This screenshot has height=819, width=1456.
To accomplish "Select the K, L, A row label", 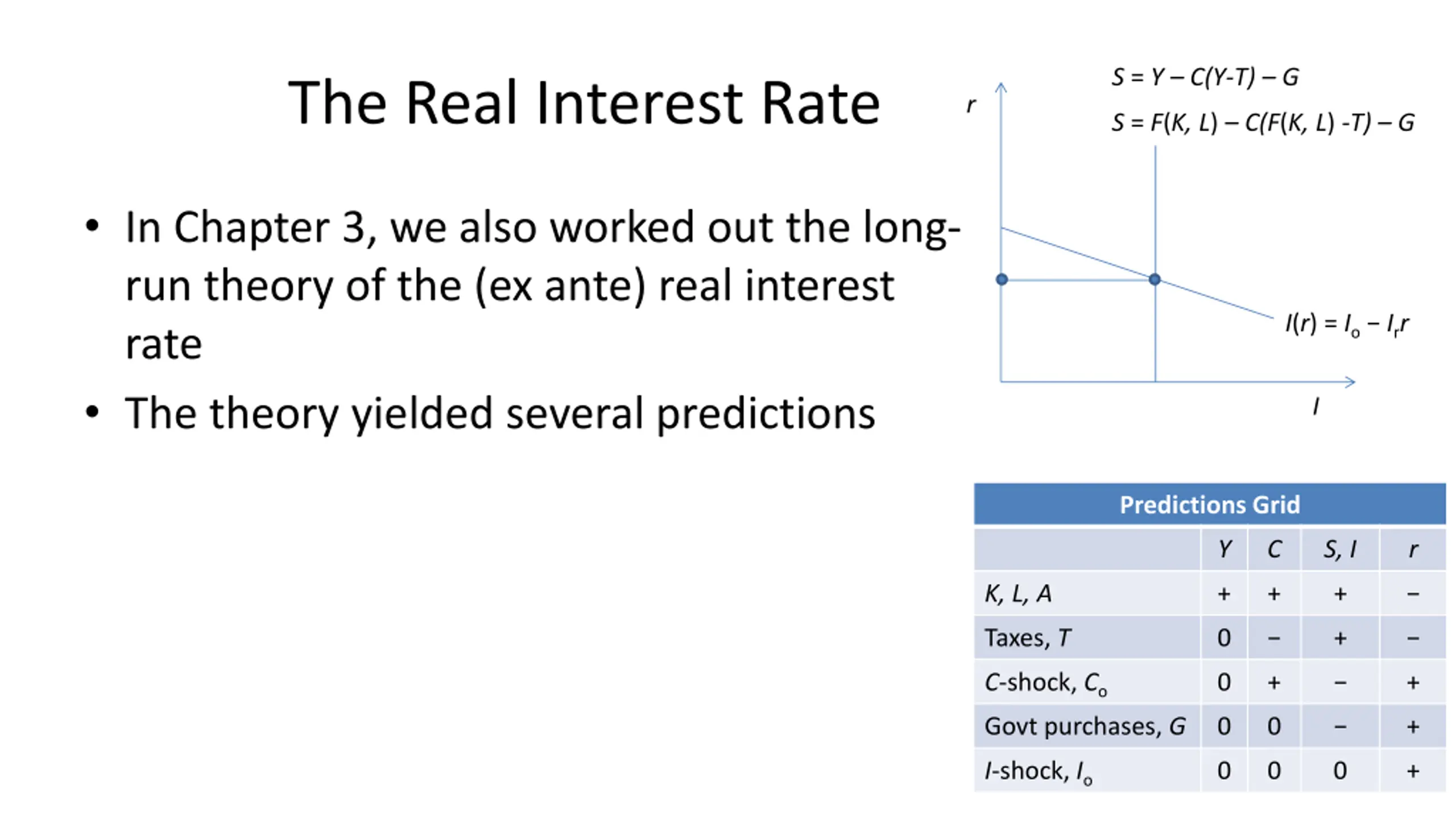I will 1018,594.
